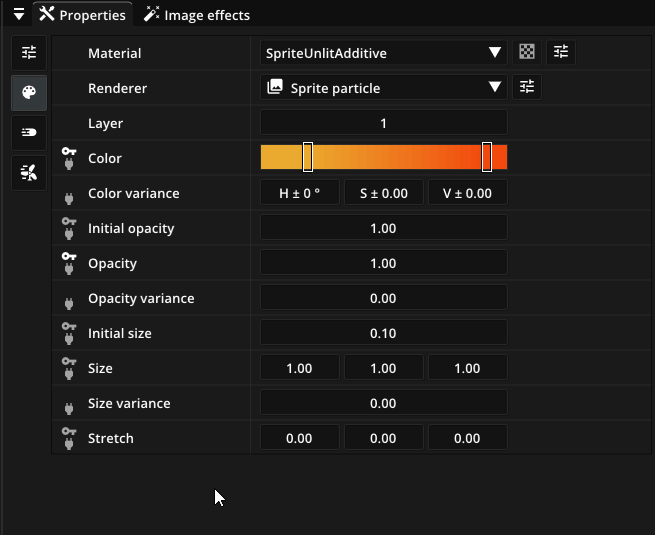Click the S ± 0.00 saturation variance field
The image size is (655, 535).
click(x=383, y=193)
